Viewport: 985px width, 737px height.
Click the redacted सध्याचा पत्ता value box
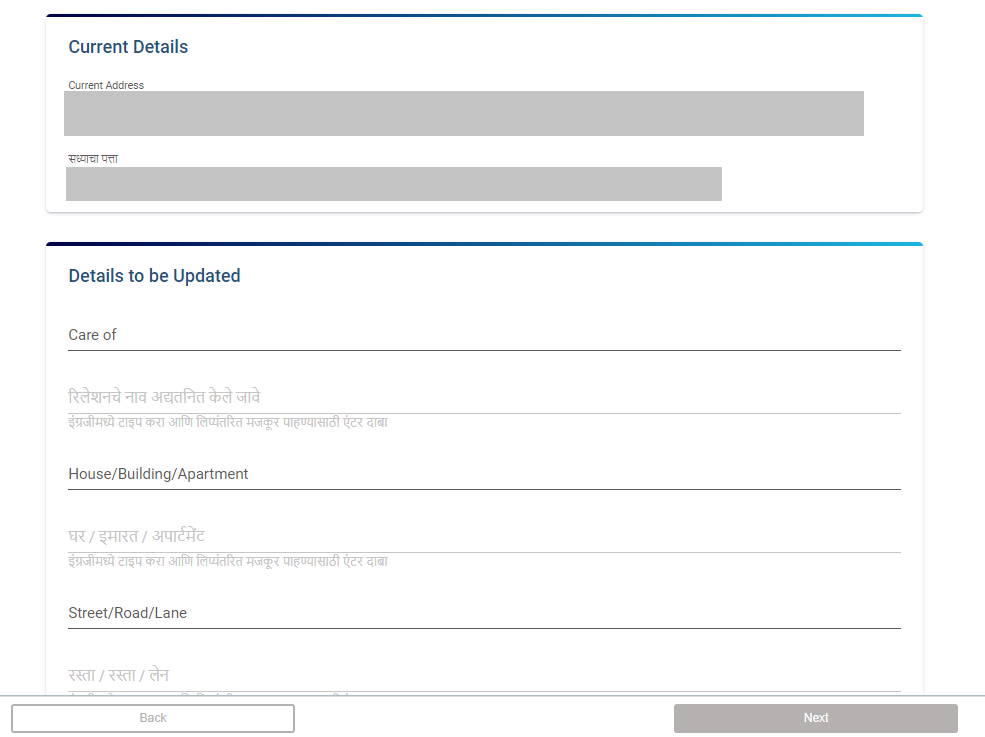point(393,184)
